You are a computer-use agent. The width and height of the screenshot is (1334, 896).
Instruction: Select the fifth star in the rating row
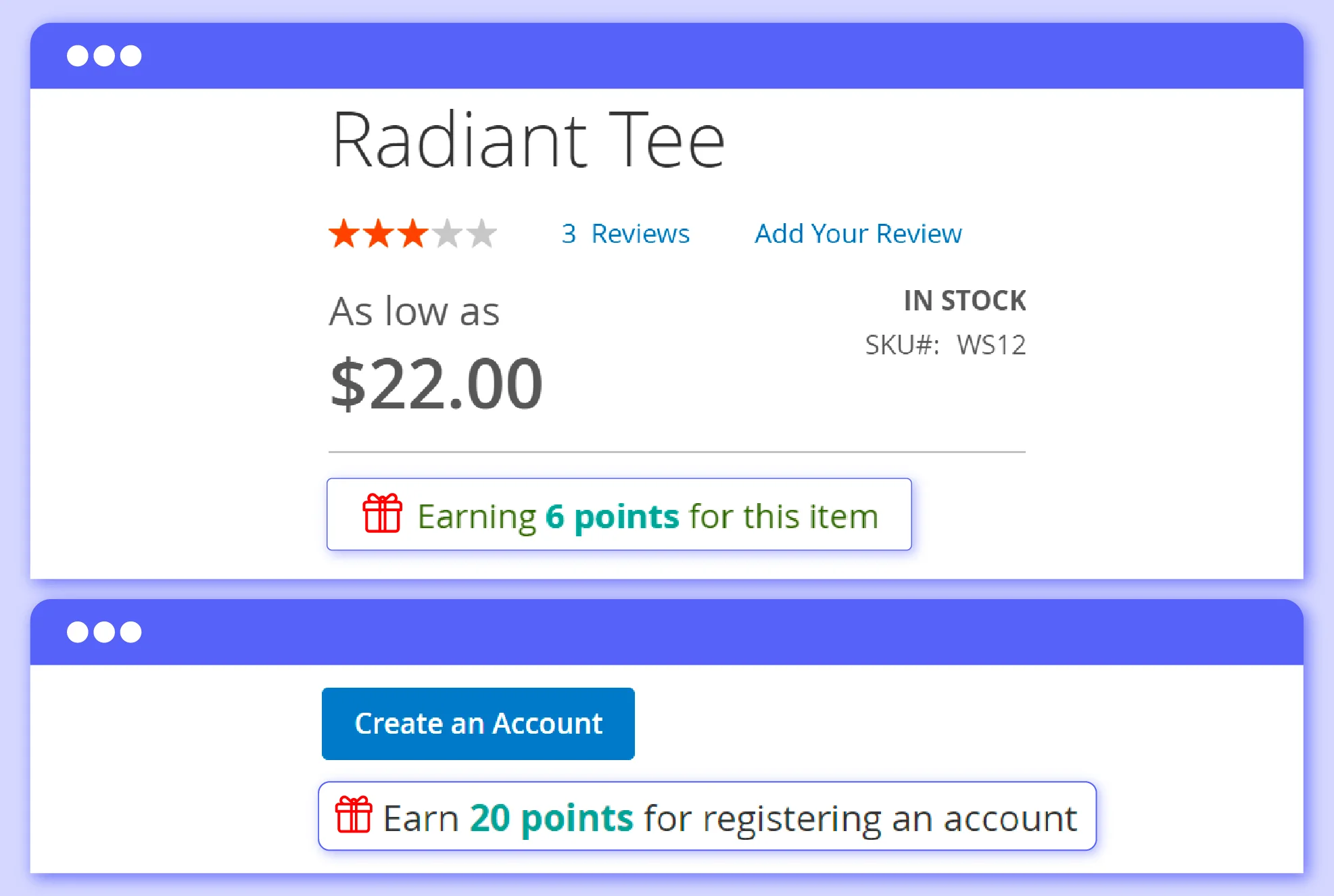coord(482,233)
